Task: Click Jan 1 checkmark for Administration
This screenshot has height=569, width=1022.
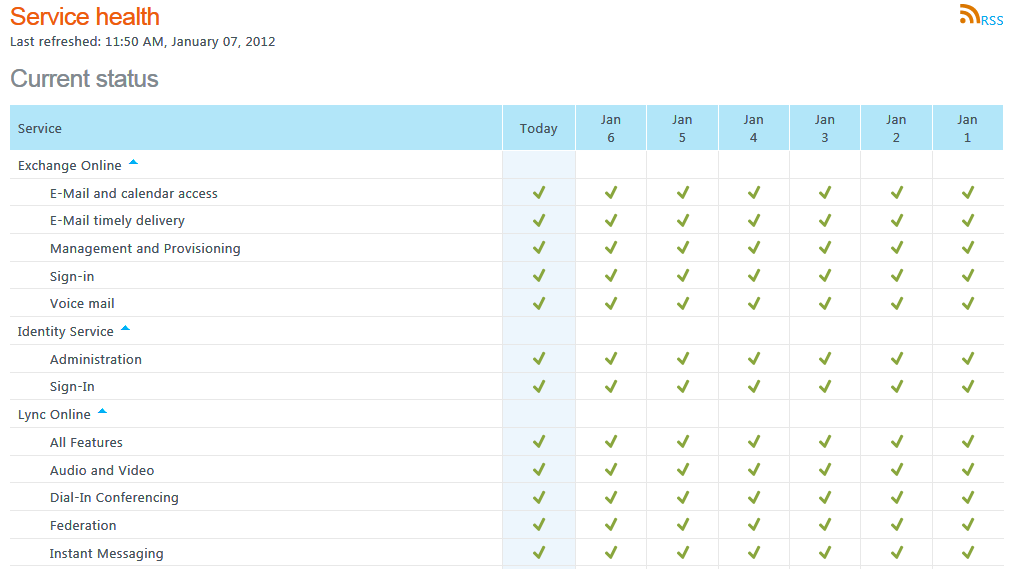Action: tap(968, 358)
